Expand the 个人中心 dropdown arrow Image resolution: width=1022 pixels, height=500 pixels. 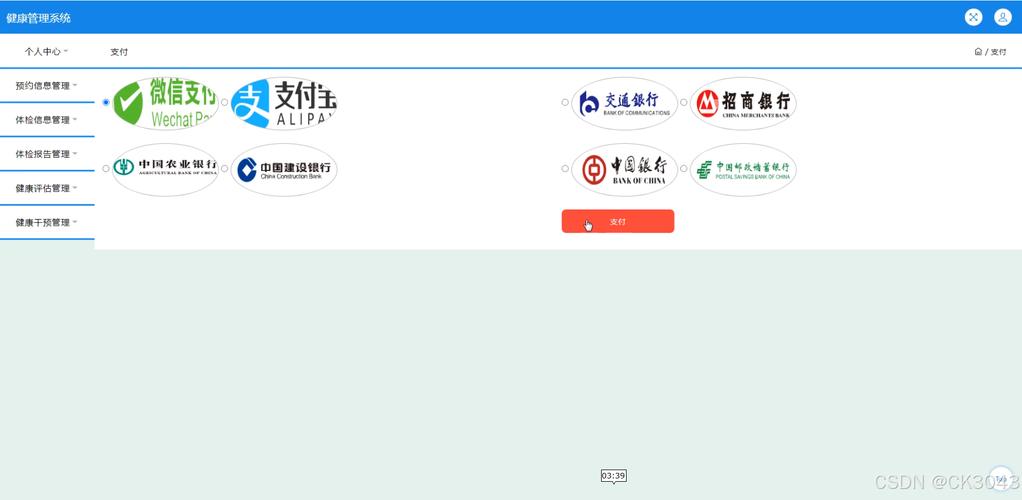click(x=66, y=51)
